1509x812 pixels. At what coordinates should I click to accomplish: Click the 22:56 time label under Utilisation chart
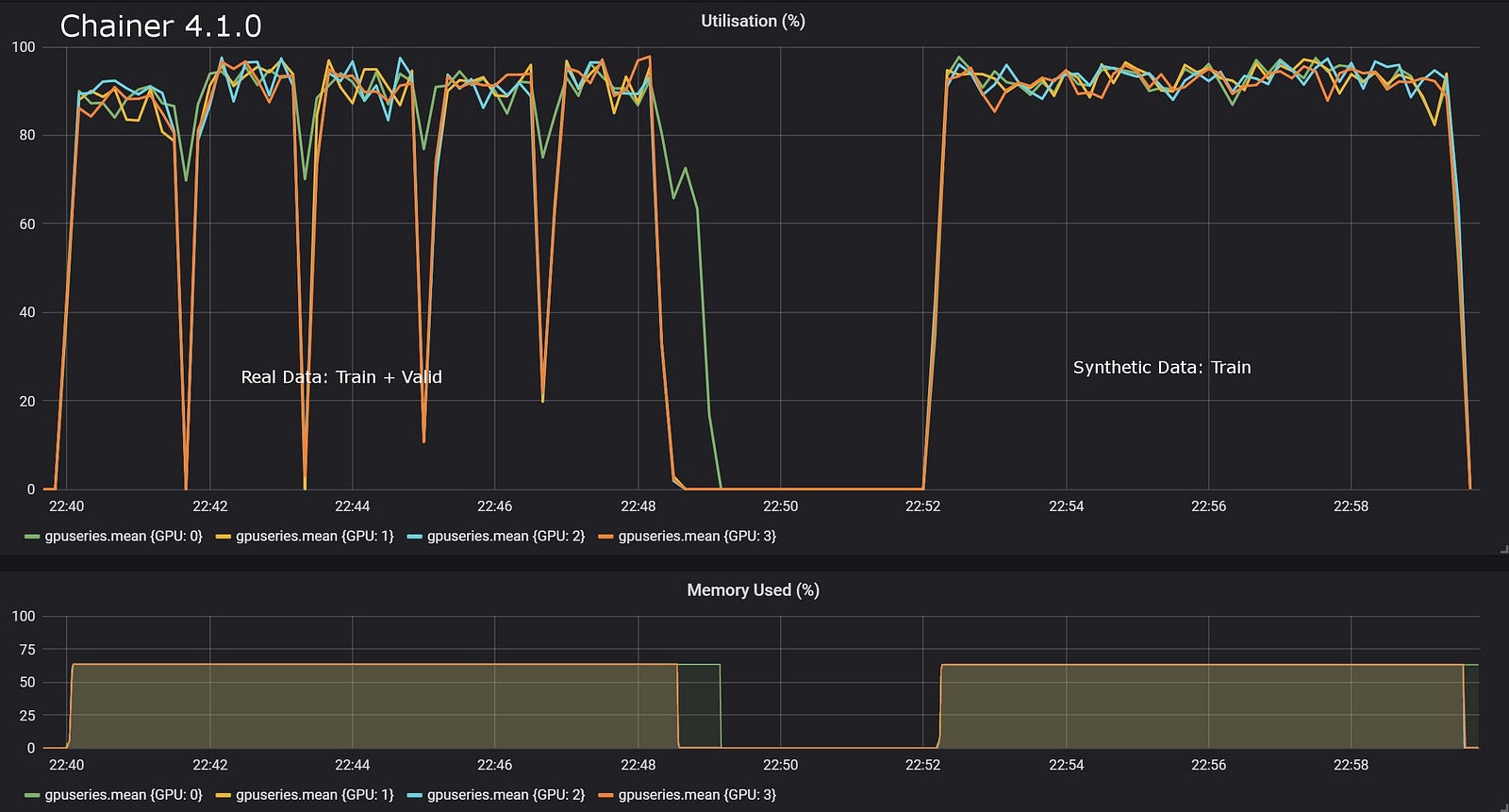pos(1208,506)
